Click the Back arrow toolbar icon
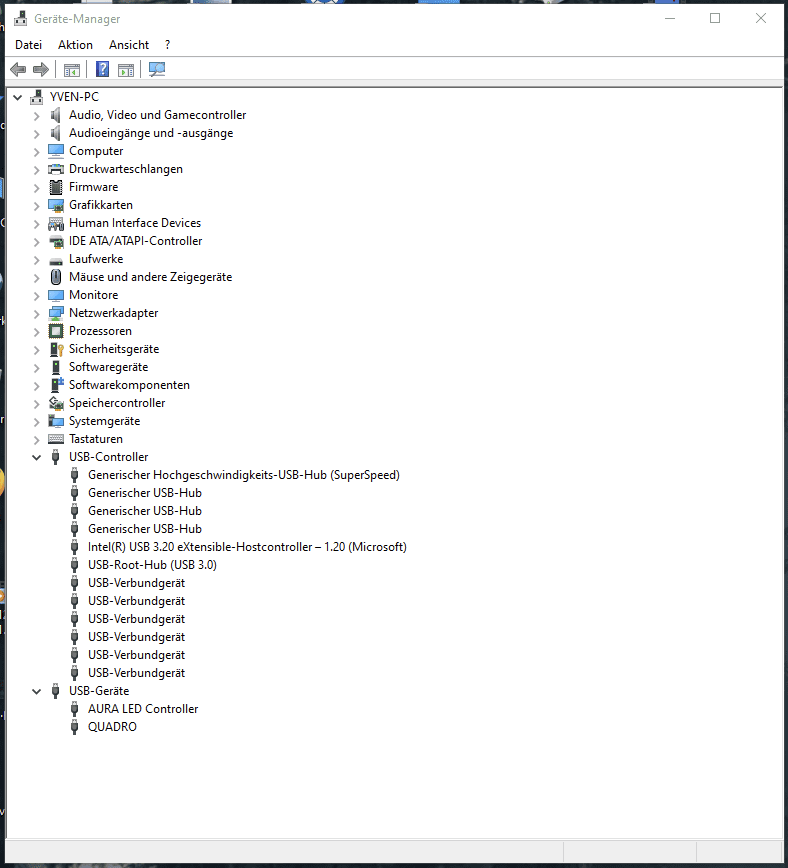This screenshot has width=788, height=868. [18, 70]
